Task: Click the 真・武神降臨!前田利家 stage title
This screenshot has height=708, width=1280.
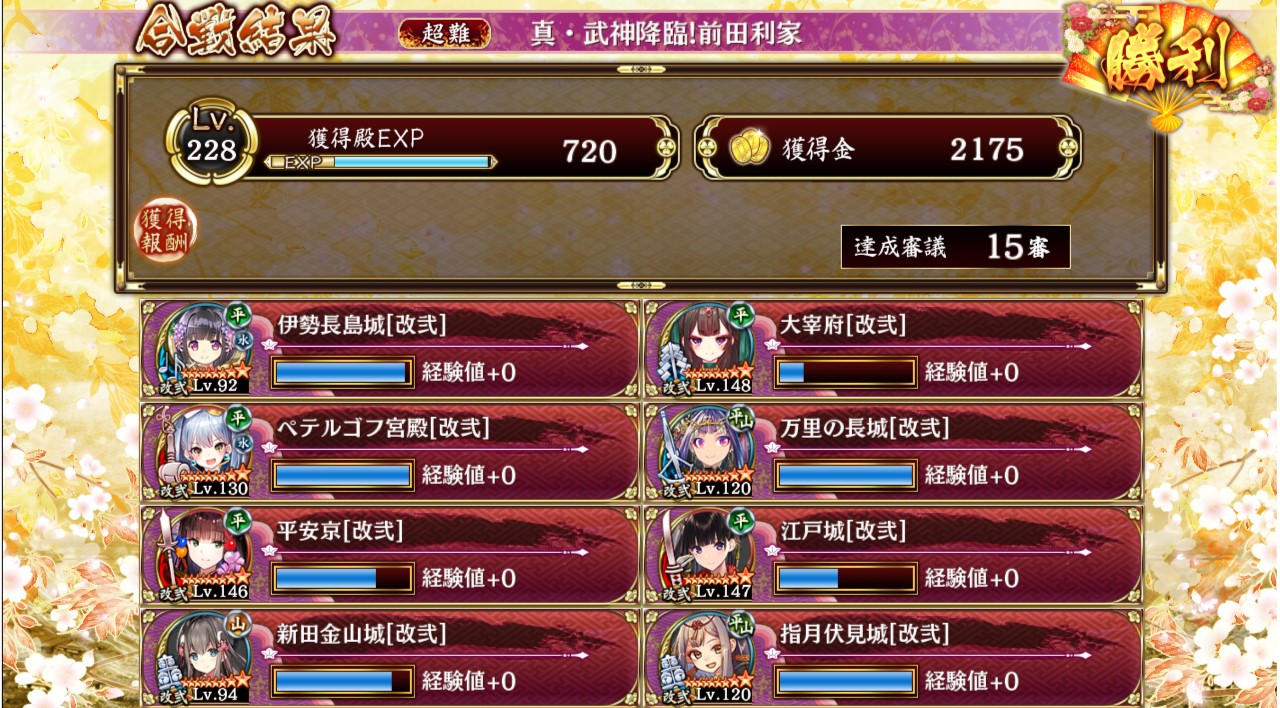Action: click(x=667, y=34)
